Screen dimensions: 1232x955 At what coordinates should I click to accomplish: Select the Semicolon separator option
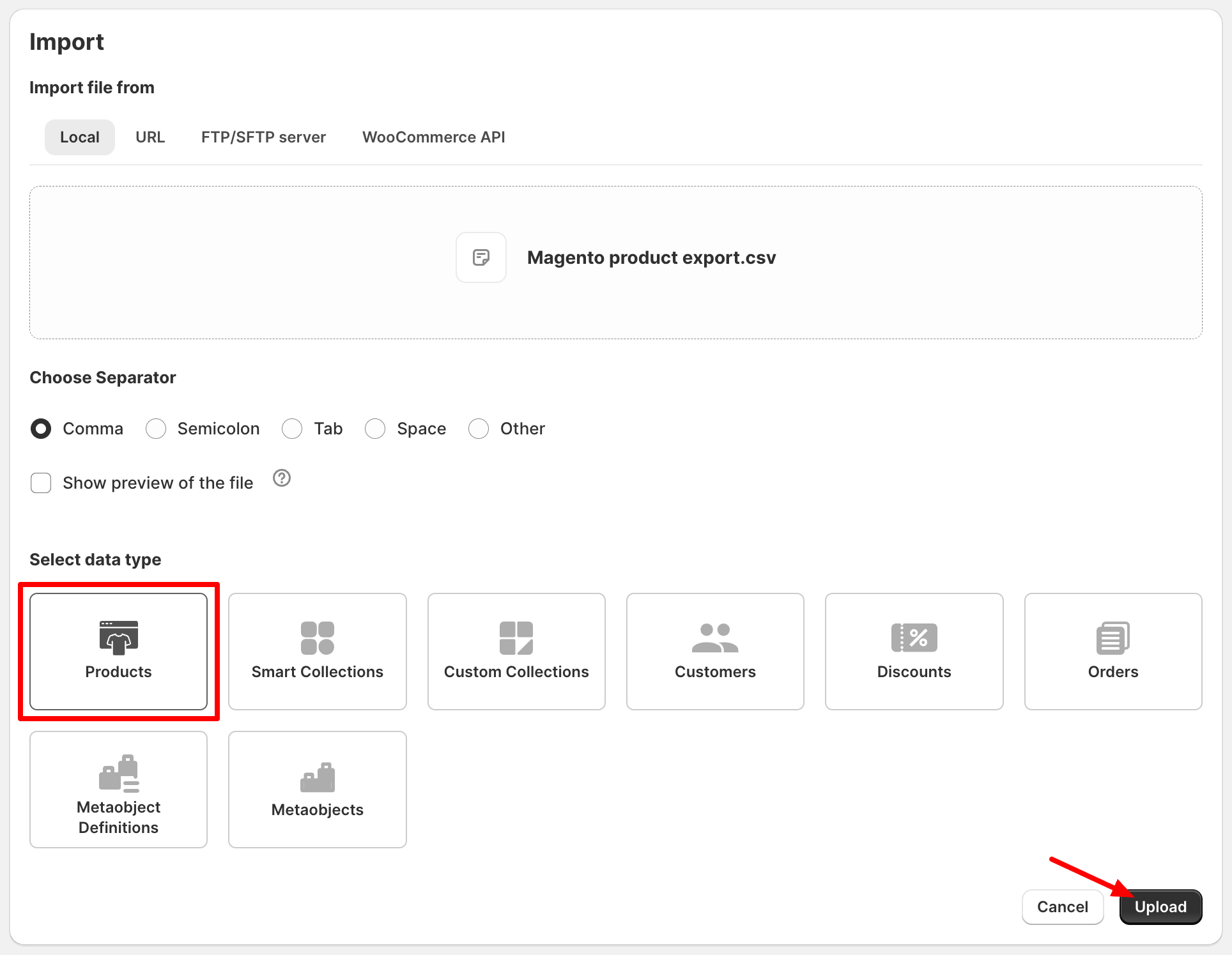155,429
